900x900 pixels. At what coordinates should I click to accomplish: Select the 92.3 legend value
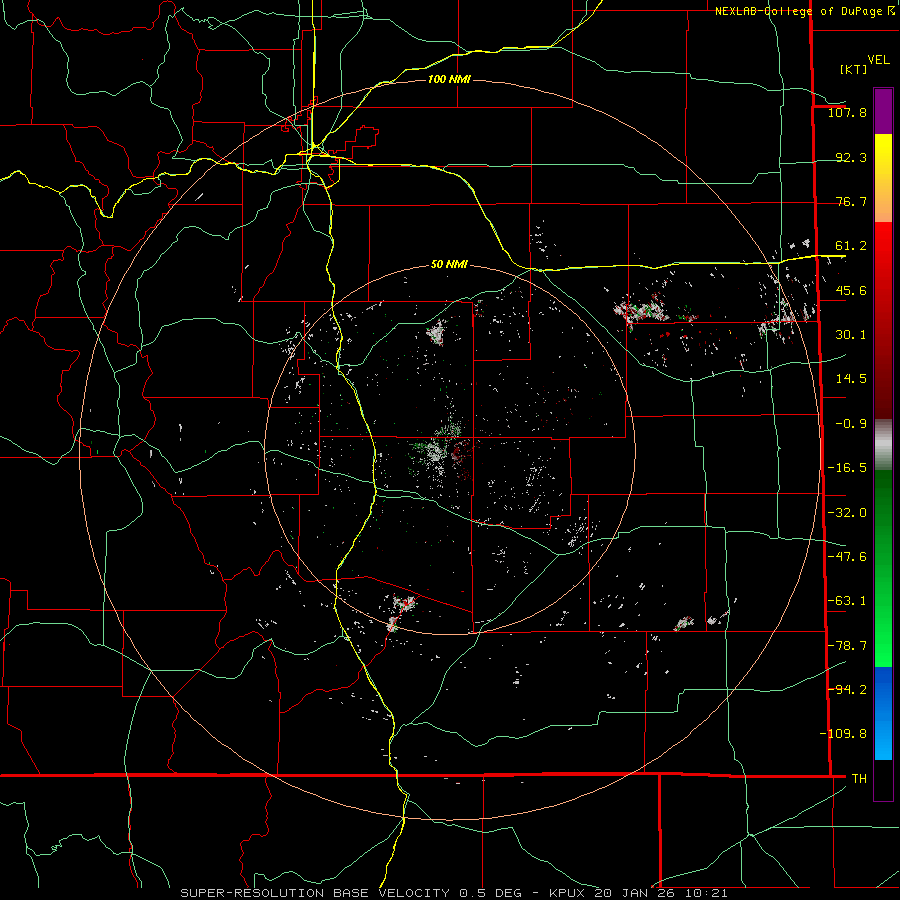point(851,157)
